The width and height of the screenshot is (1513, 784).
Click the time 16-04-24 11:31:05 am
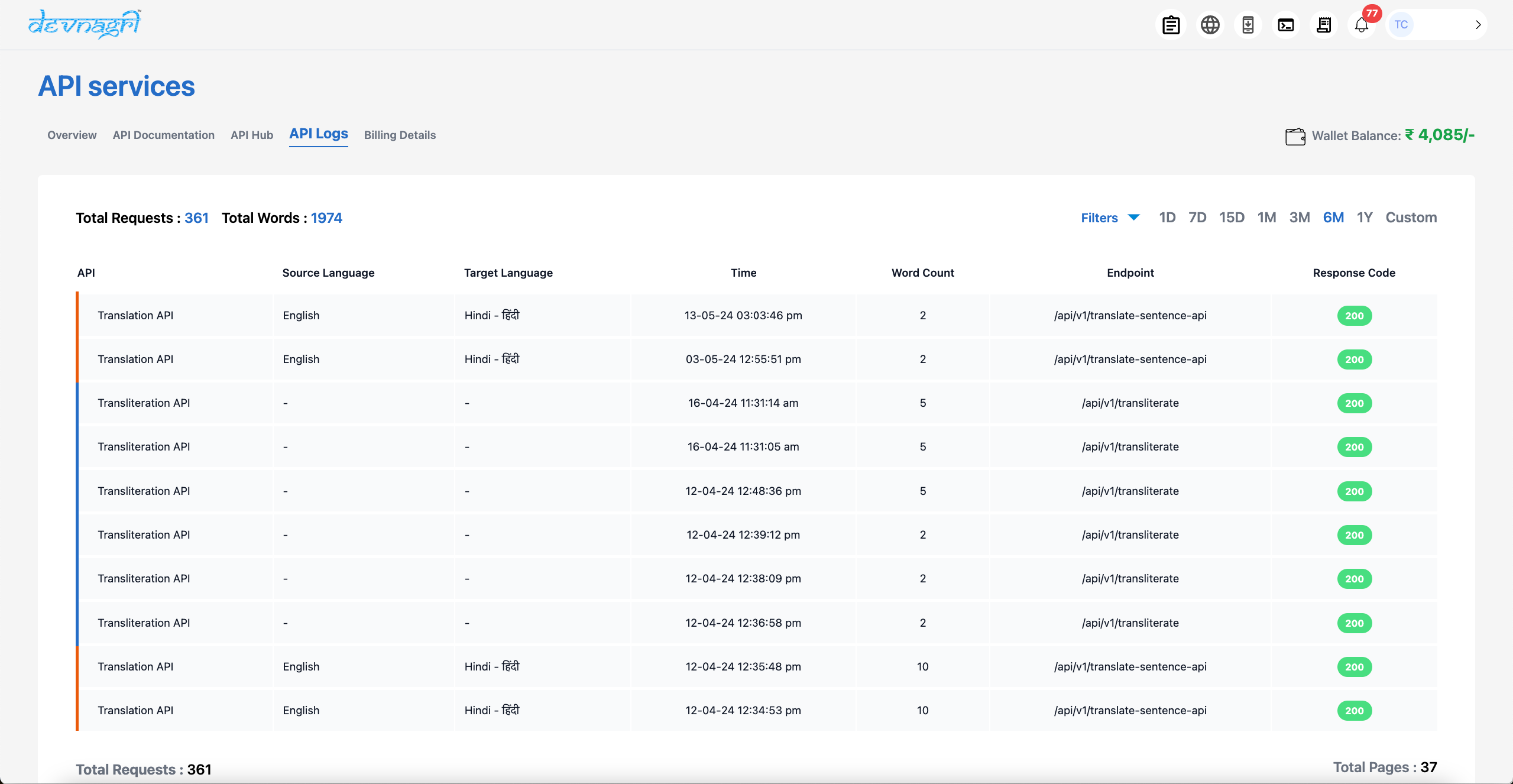tap(743, 446)
